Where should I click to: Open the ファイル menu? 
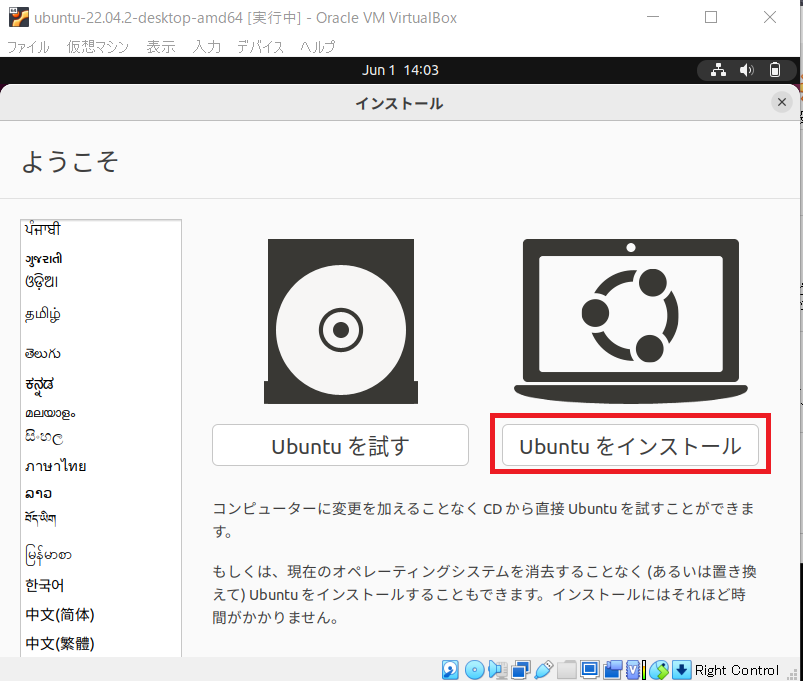(x=27, y=46)
